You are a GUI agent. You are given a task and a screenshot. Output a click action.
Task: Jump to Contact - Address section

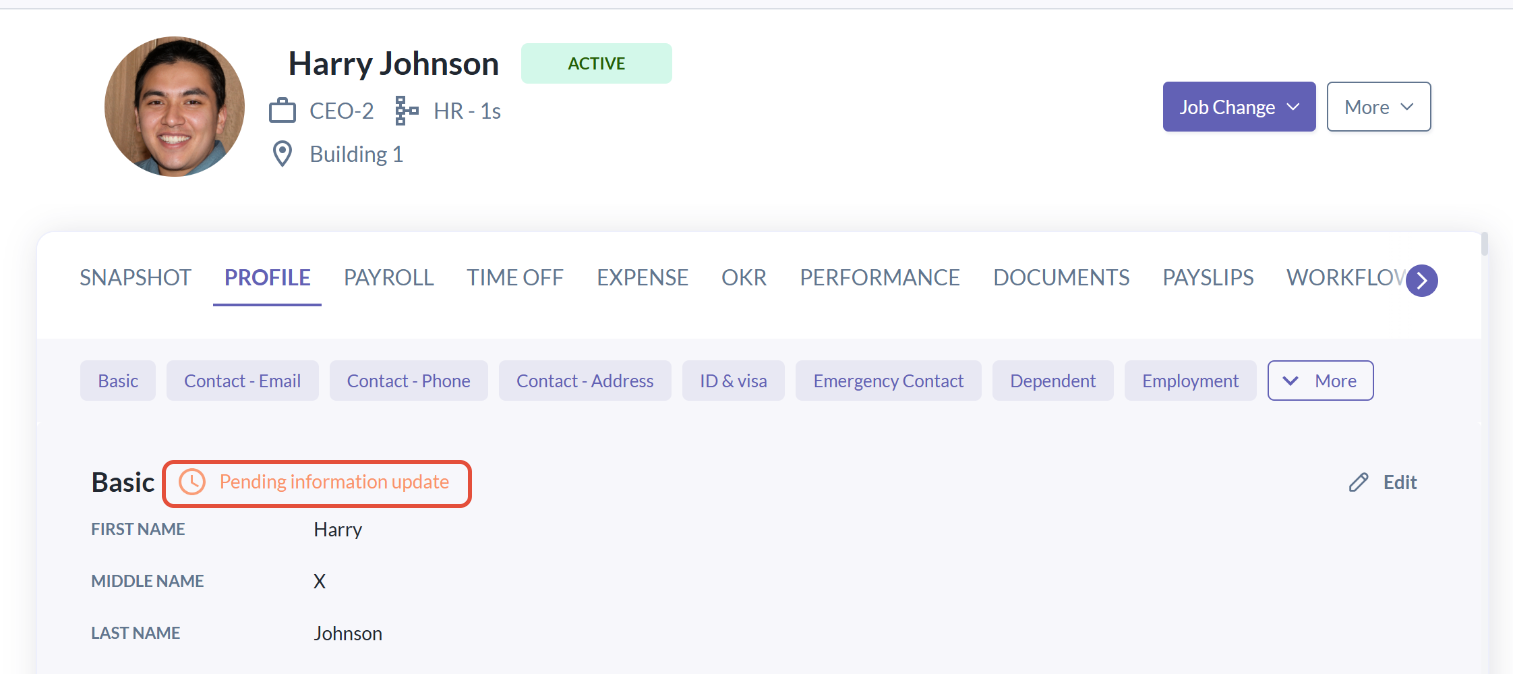click(x=585, y=381)
